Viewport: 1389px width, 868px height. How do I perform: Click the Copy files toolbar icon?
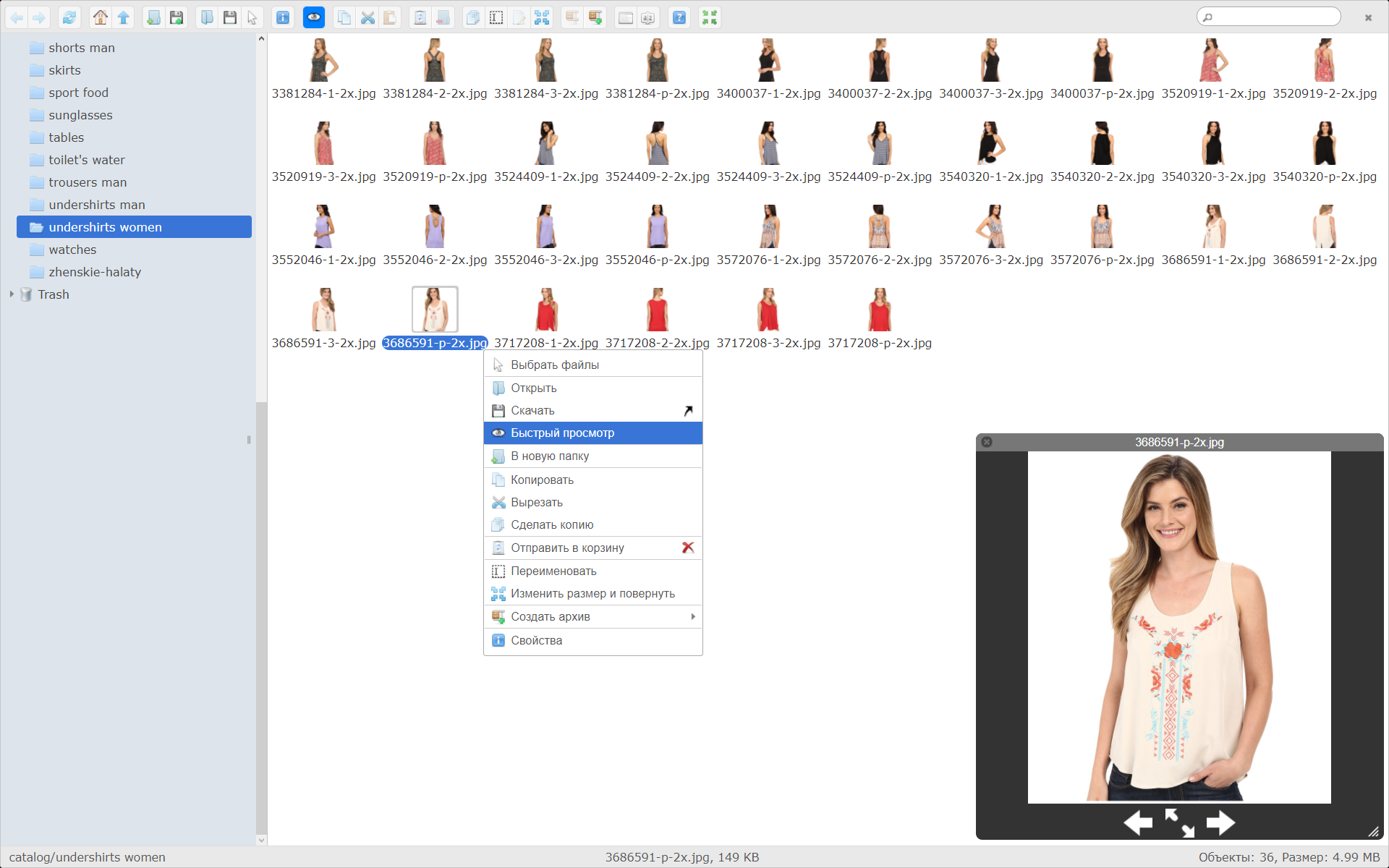click(x=345, y=17)
